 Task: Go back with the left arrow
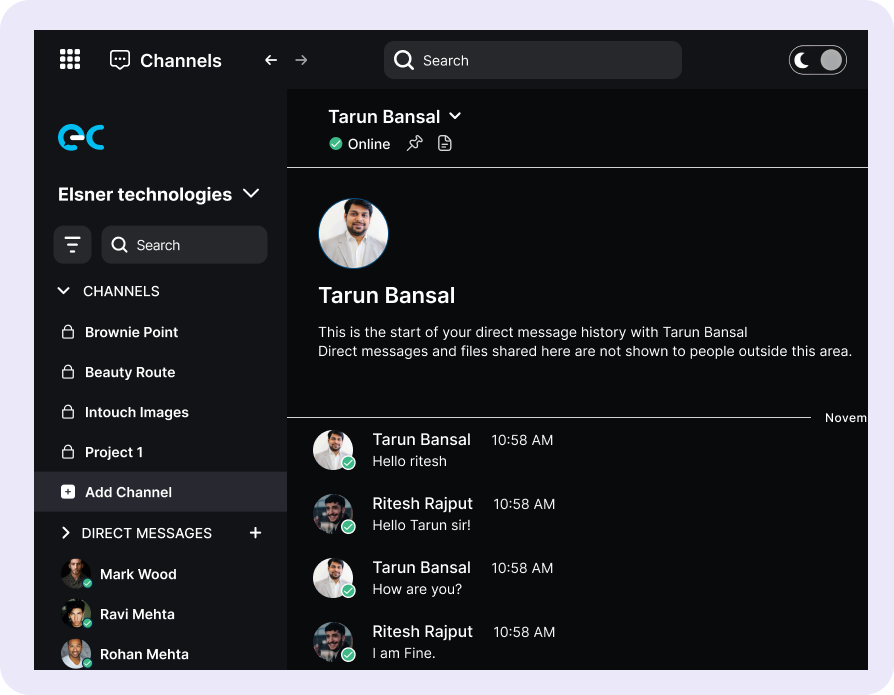click(x=270, y=60)
